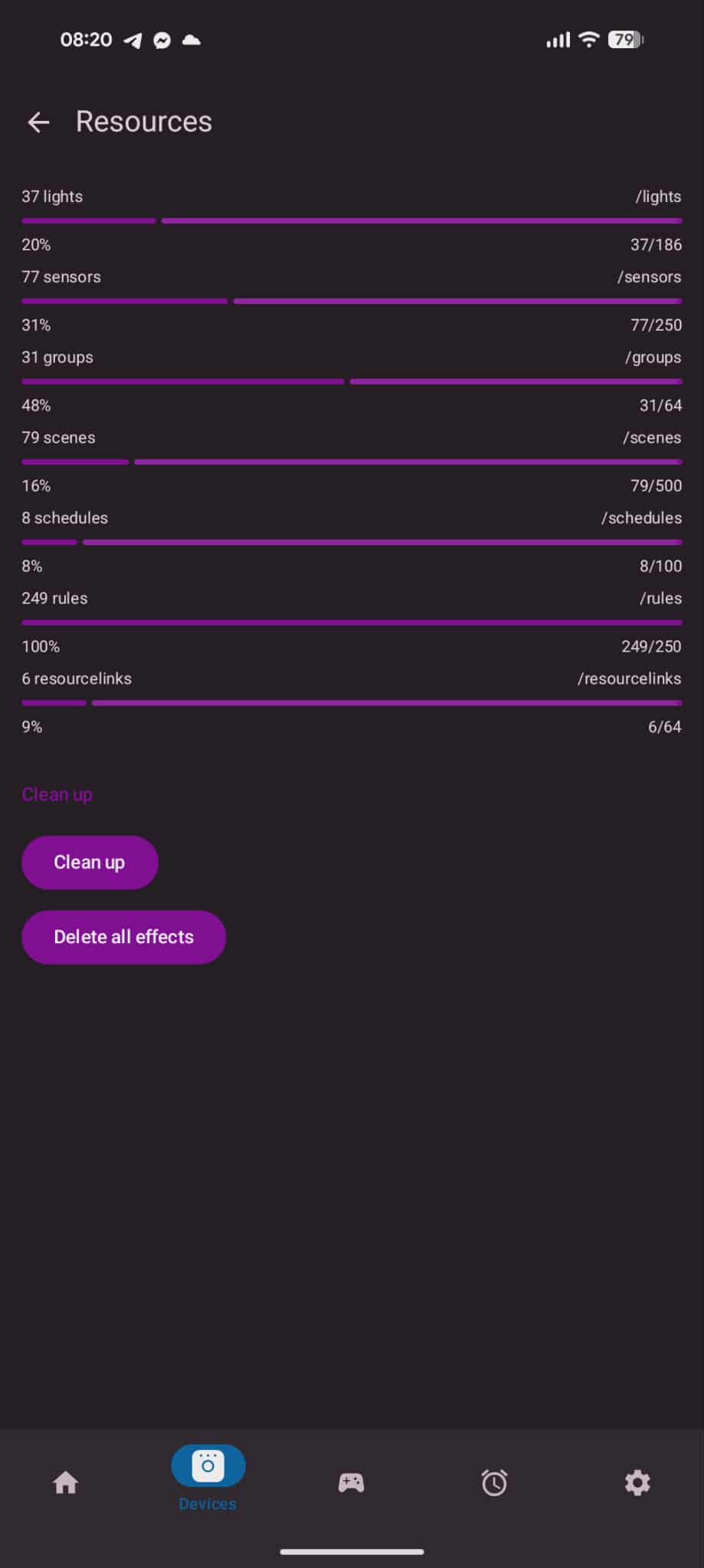Click the lights usage progress bar
The width and height of the screenshot is (704, 1568).
[352, 221]
